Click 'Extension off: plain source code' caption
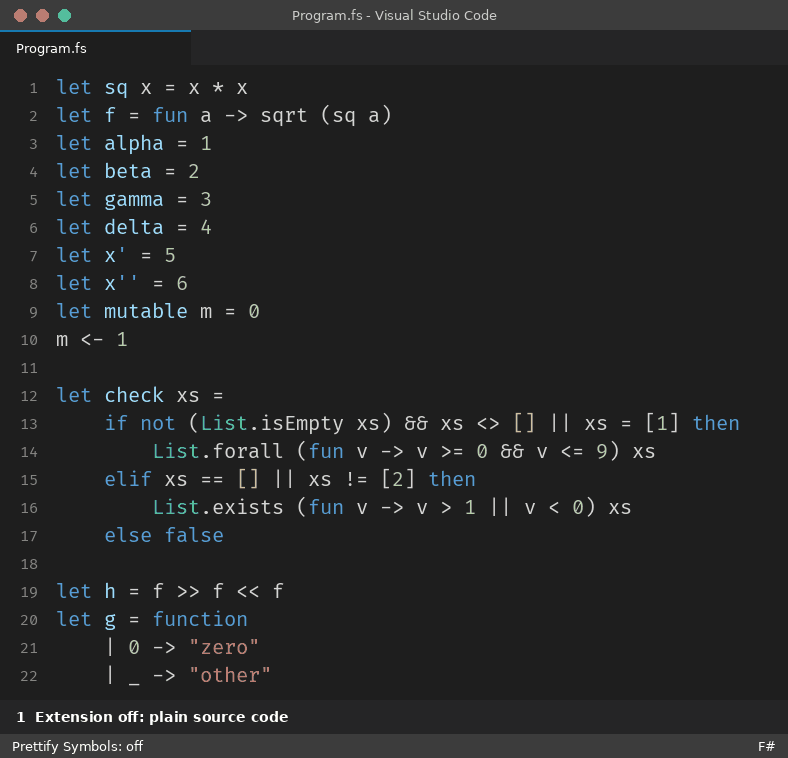Viewport: 788px width, 758px height. 161,717
